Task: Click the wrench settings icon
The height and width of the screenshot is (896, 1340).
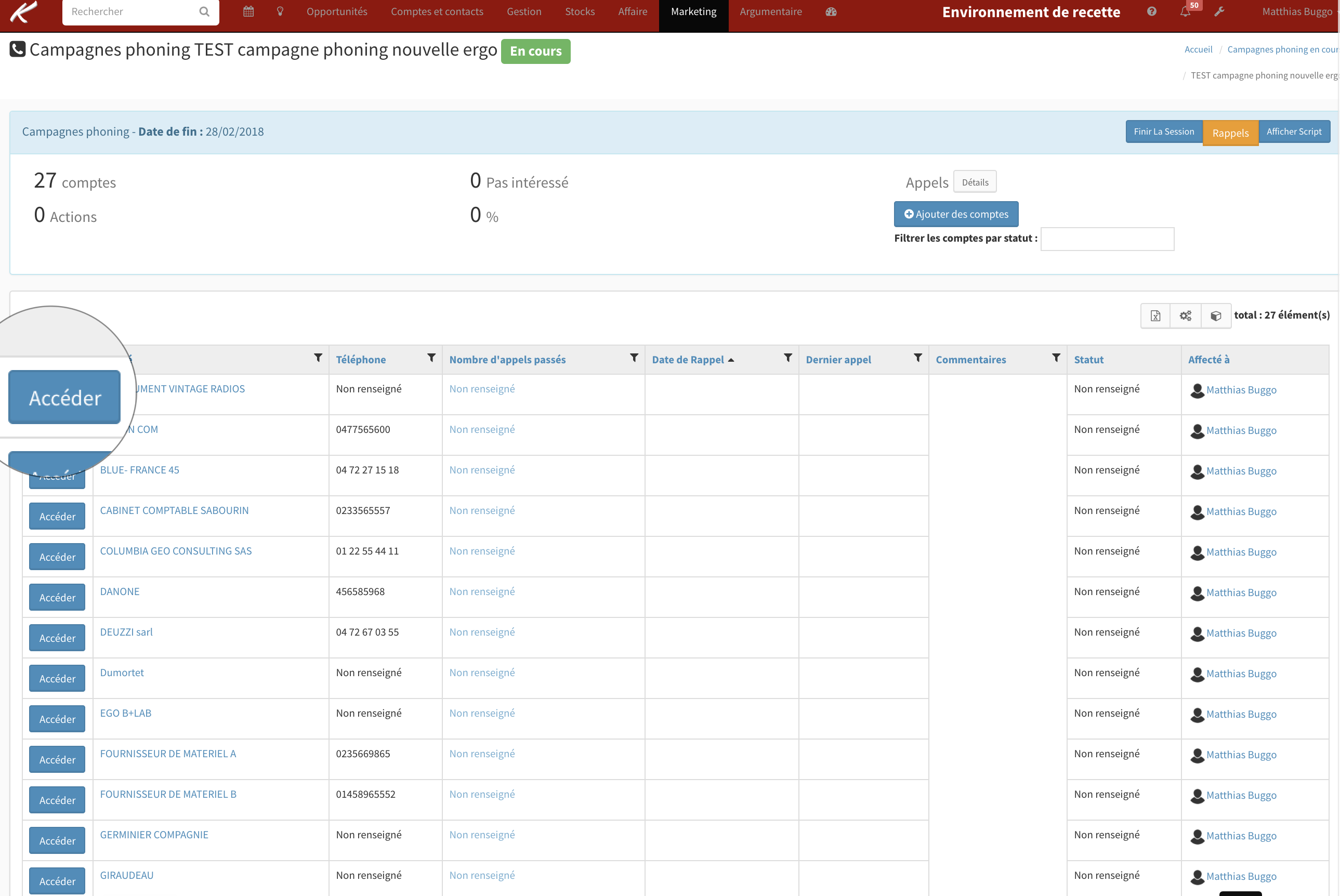Action: click(1219, 11)
